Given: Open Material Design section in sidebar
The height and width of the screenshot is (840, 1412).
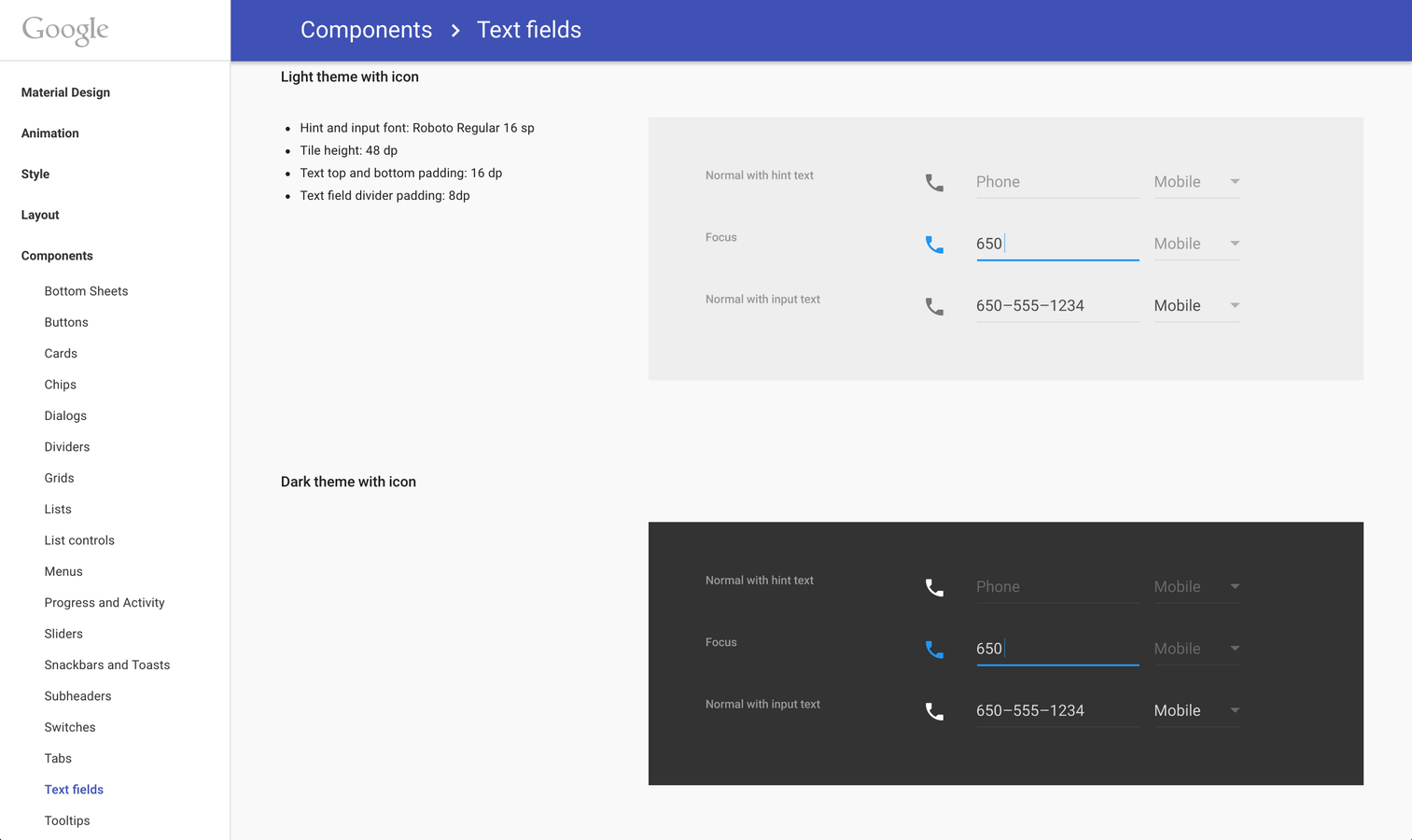Looking at the screenshot, I should pyautogui.click(x=65, y=92).
